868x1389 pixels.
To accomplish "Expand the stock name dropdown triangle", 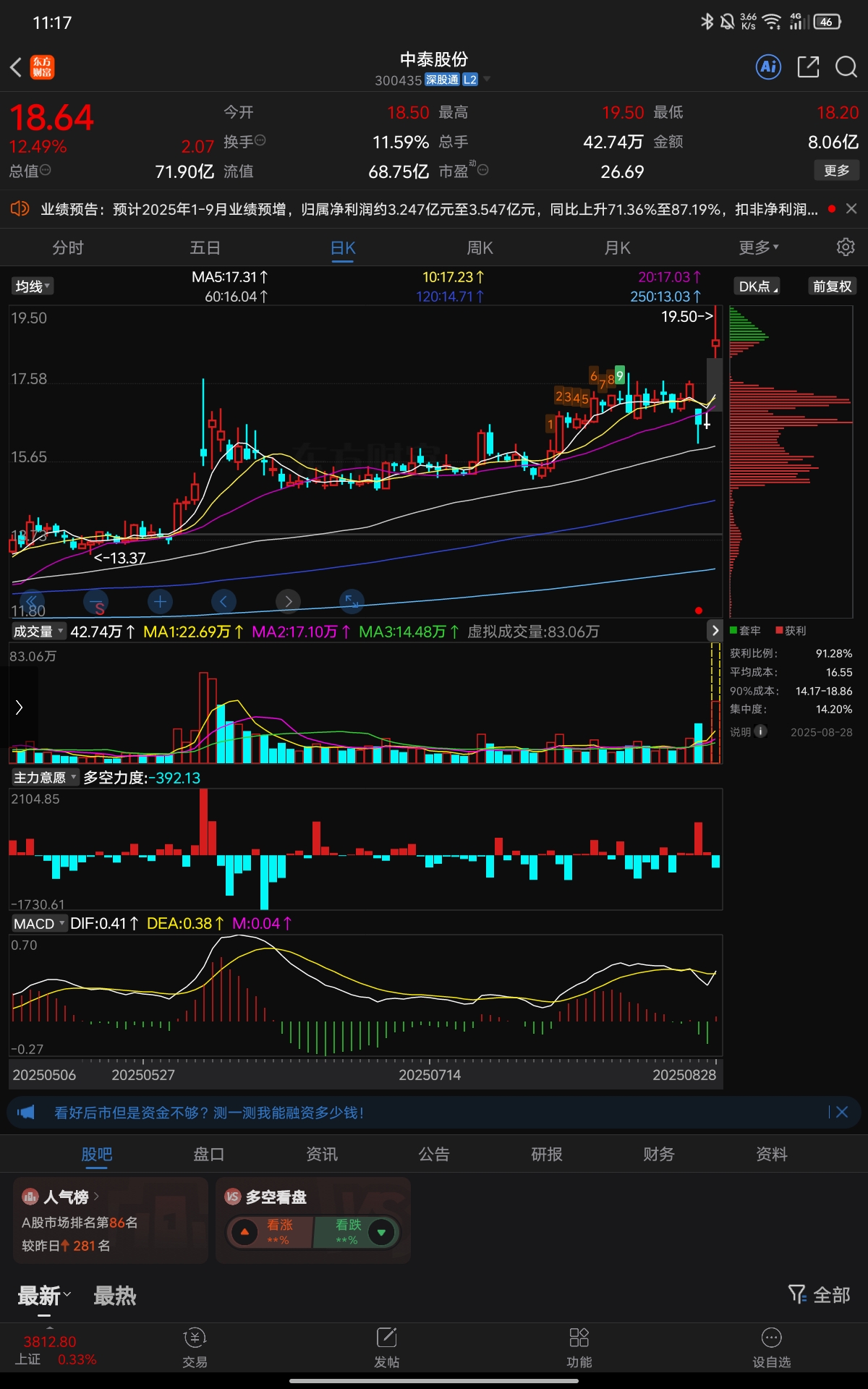I will pyautogui.click(x=487, y=79).
